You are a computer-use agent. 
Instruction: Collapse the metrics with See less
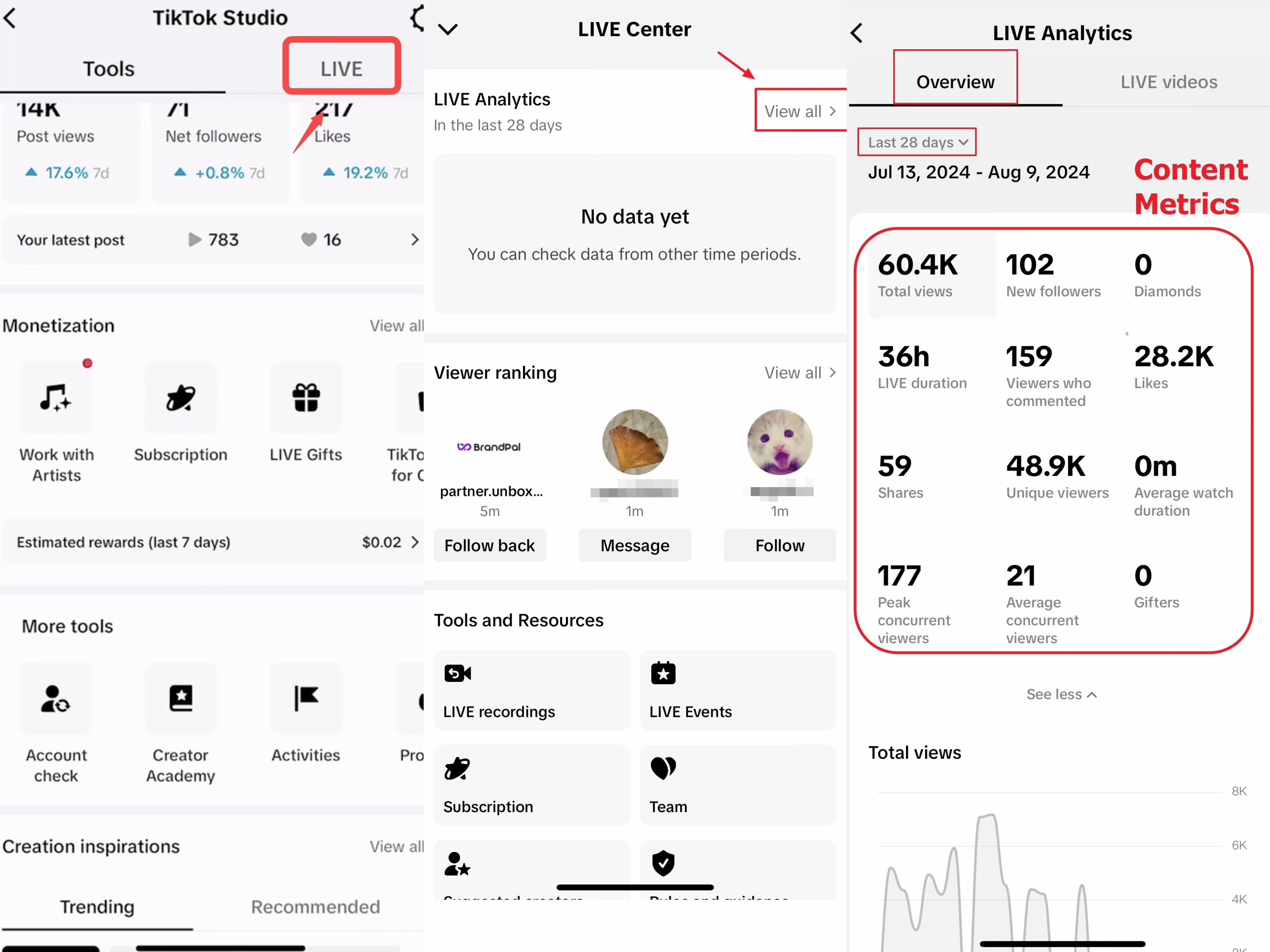[1061, 694]
